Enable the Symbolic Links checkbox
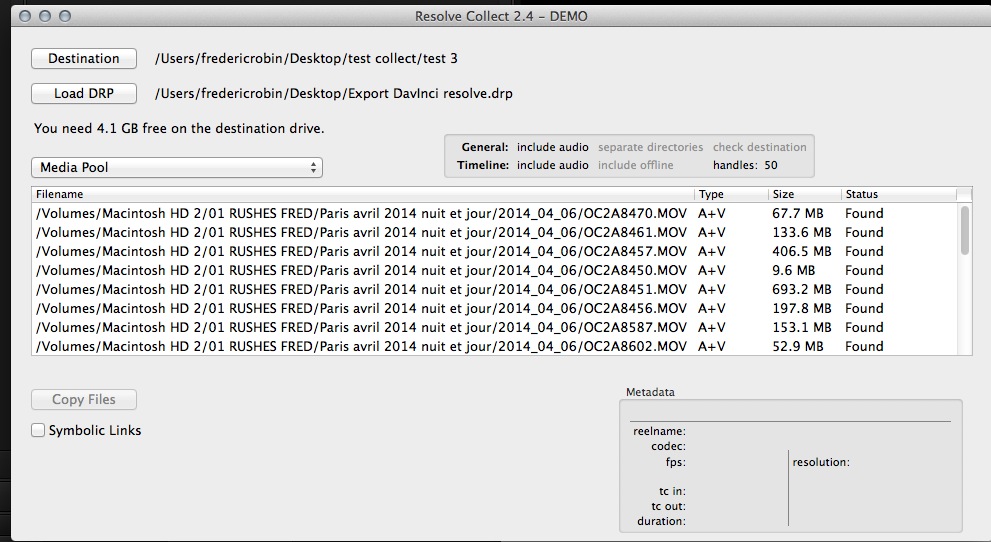991x542 pixels. (39, 431)
